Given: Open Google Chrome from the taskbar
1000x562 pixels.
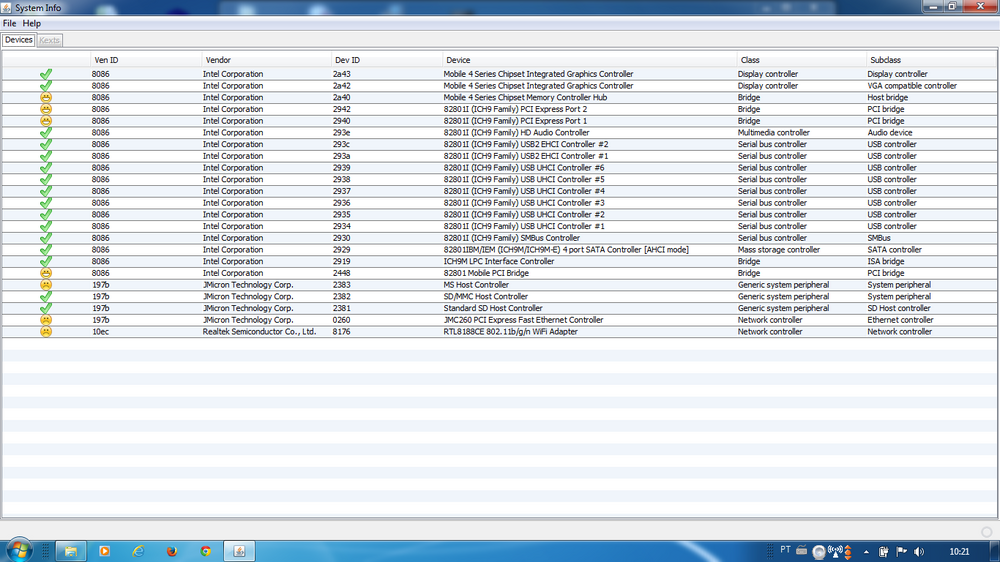Looking at the screenshot, I should coord(205,551).
